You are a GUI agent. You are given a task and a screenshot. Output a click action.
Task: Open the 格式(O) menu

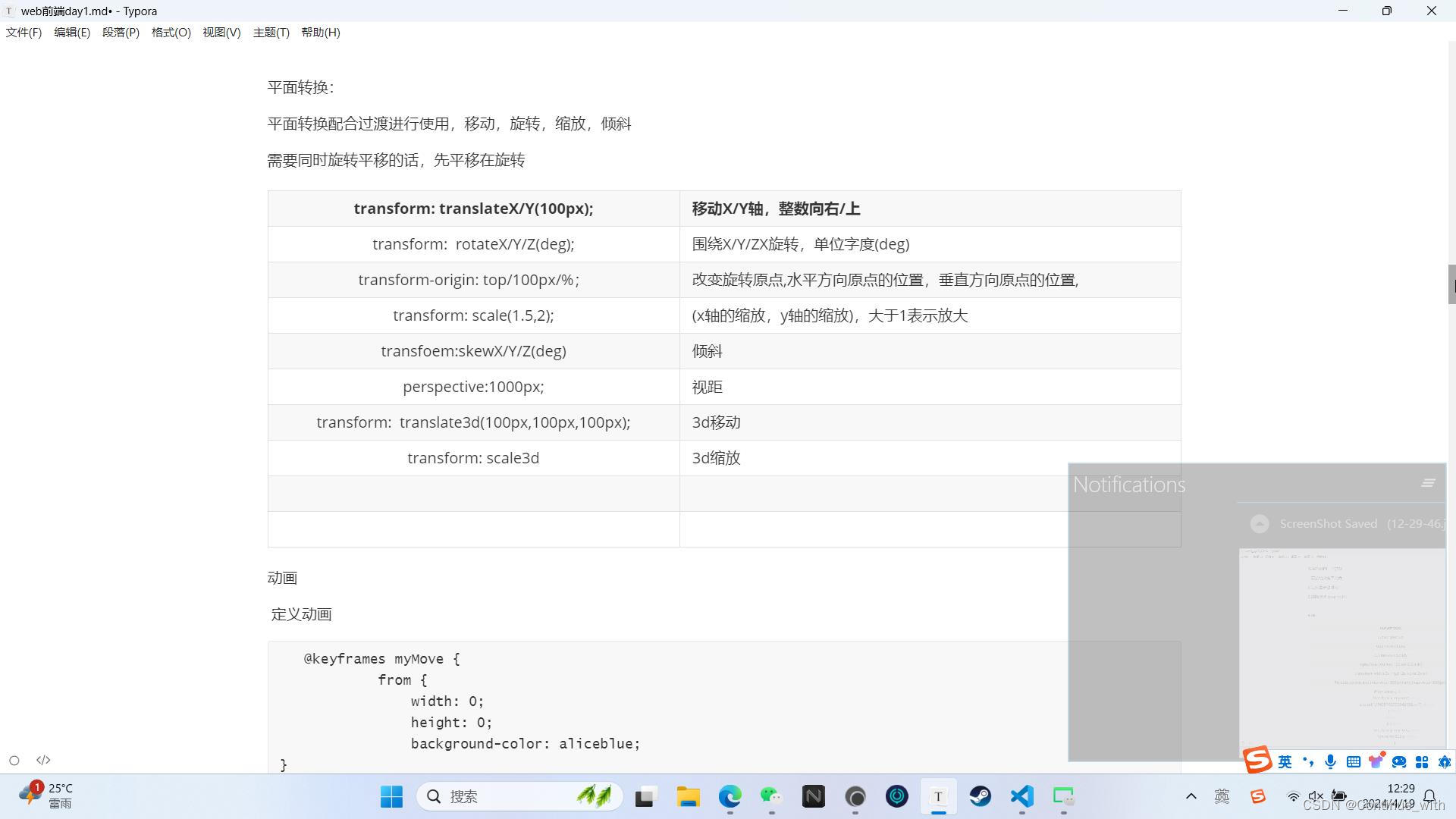tap(171, 33)
